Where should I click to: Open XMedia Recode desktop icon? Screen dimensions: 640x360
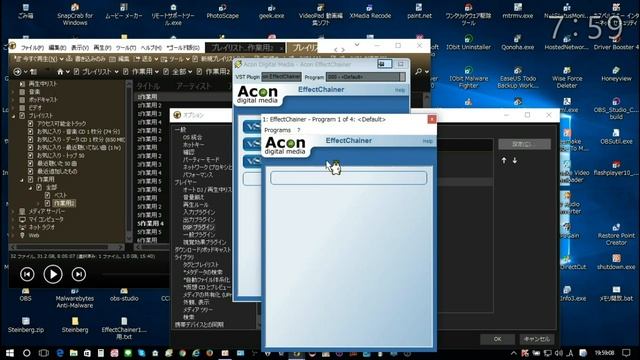tap(370, 11)
